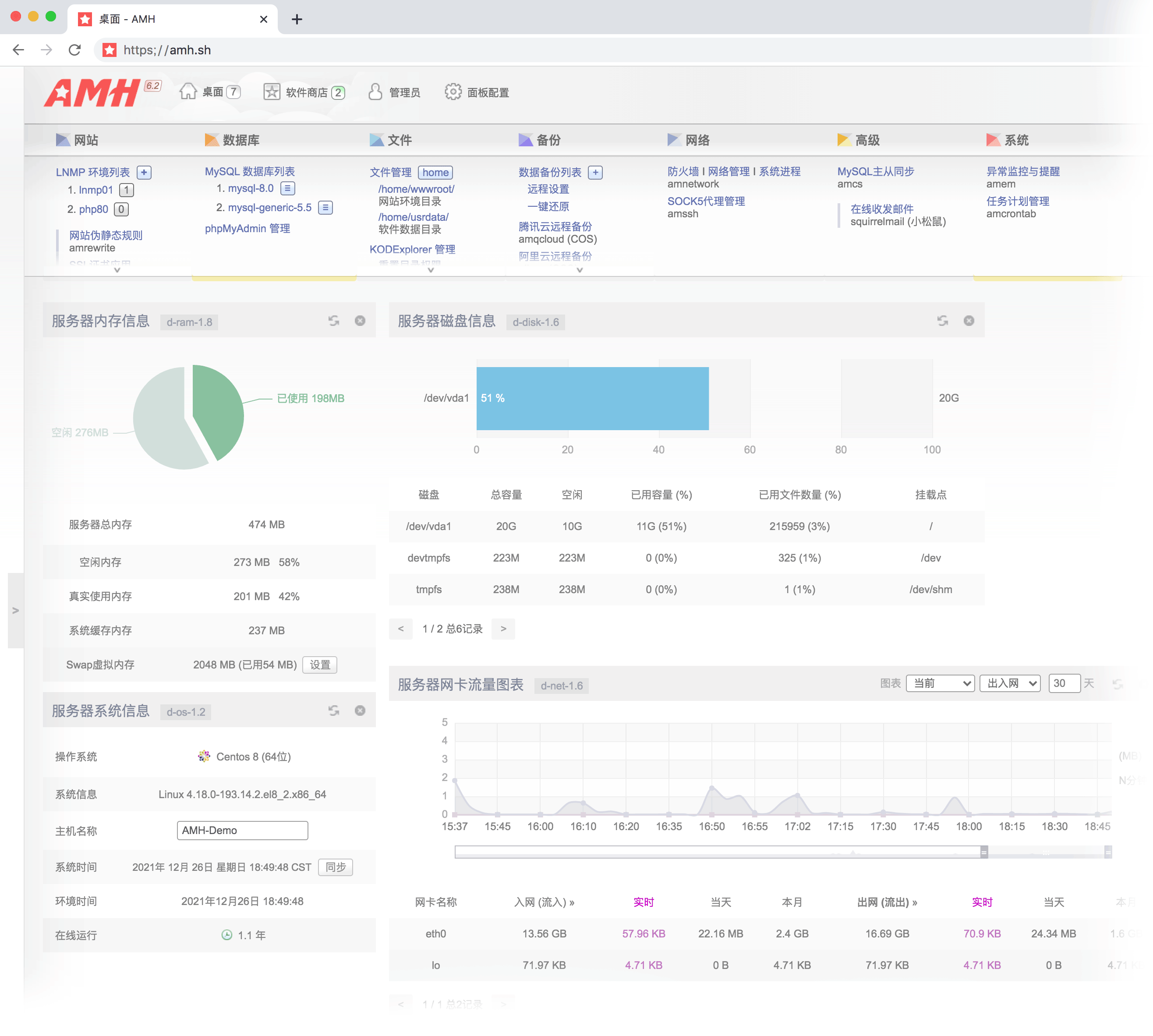The width and height of the screenshot is (1153, 1036).
Task: Click the left handle of chart range slider
Action: [984, 853]
